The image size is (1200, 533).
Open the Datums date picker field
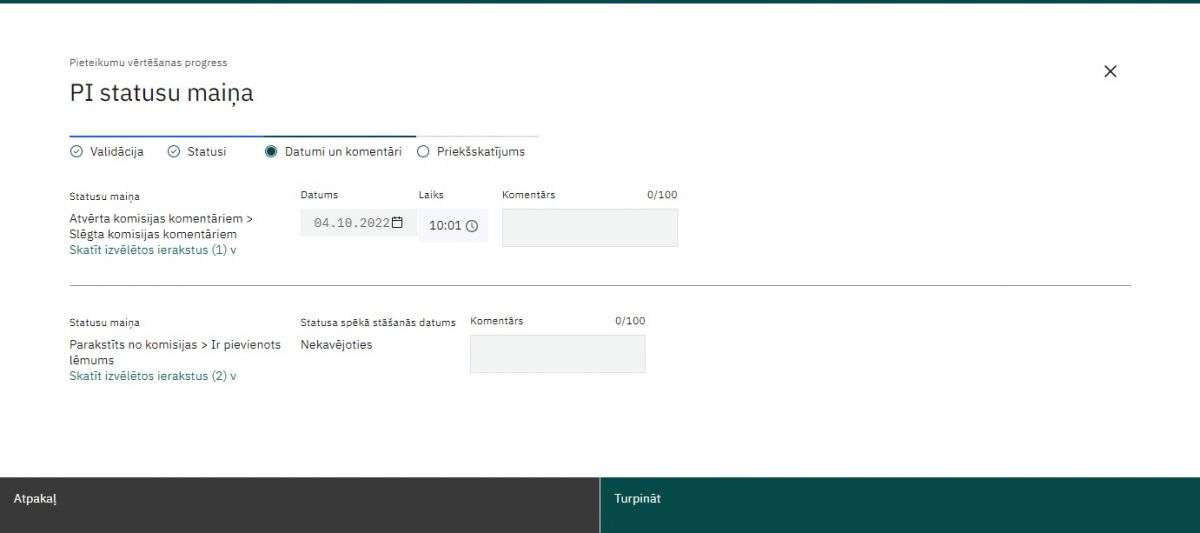(351, 223)
